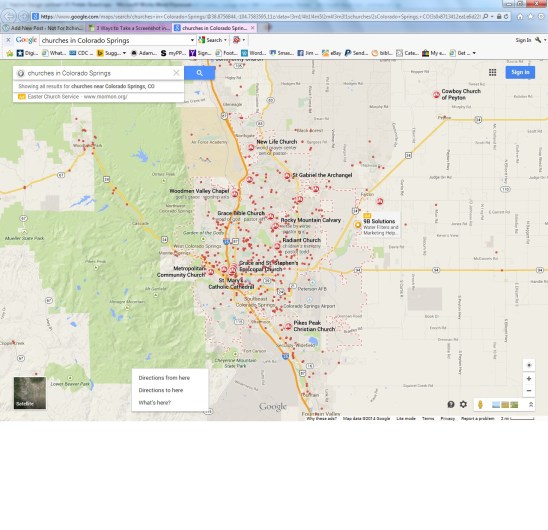Choose Directions from here in context menu
Image resolution: width=548 pixels, height=530 pixels.
coord(164,378)
